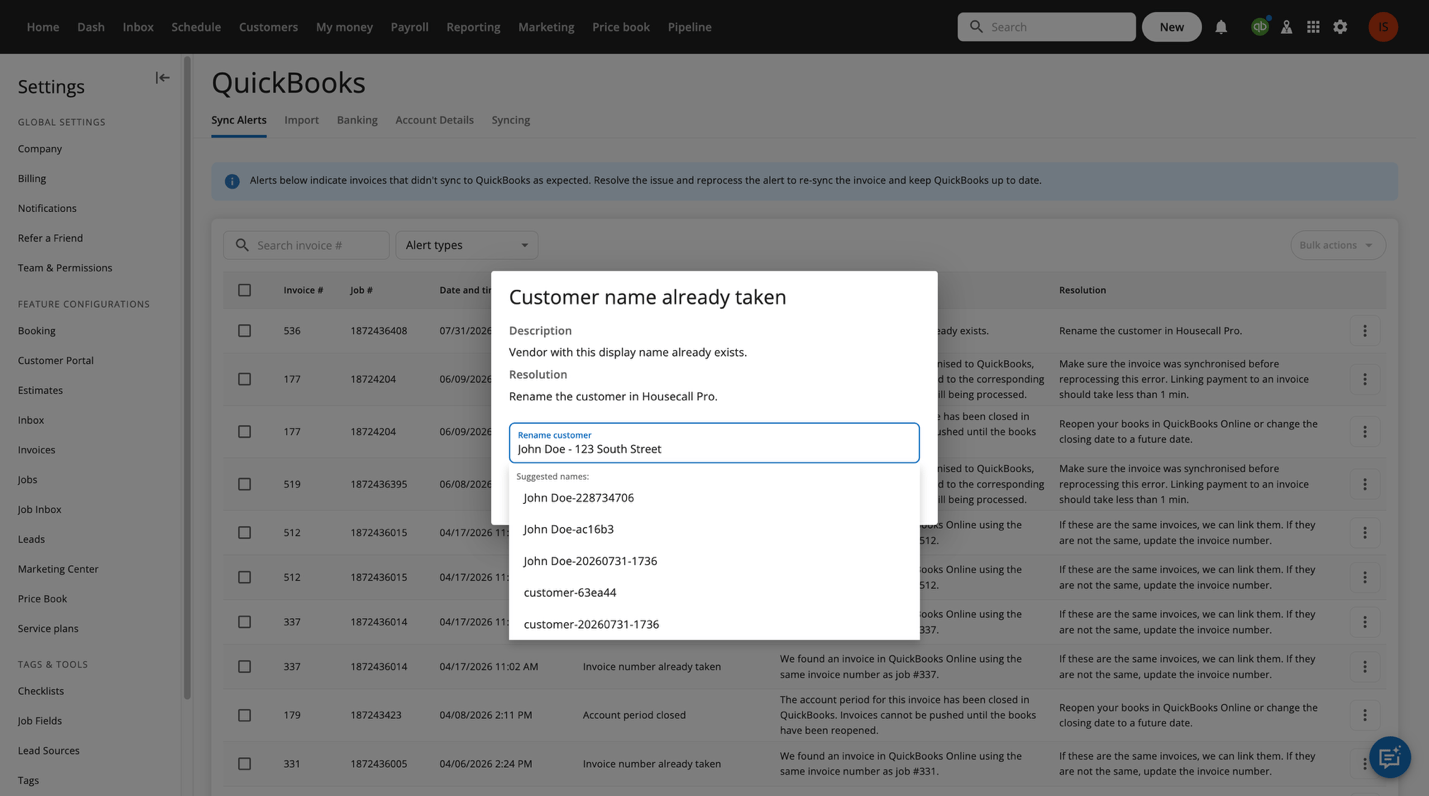Choose suggested name John Doe-ac16b3
Image resolution: width=1429 pixels, height=796 pixels.
click(714, 529)
